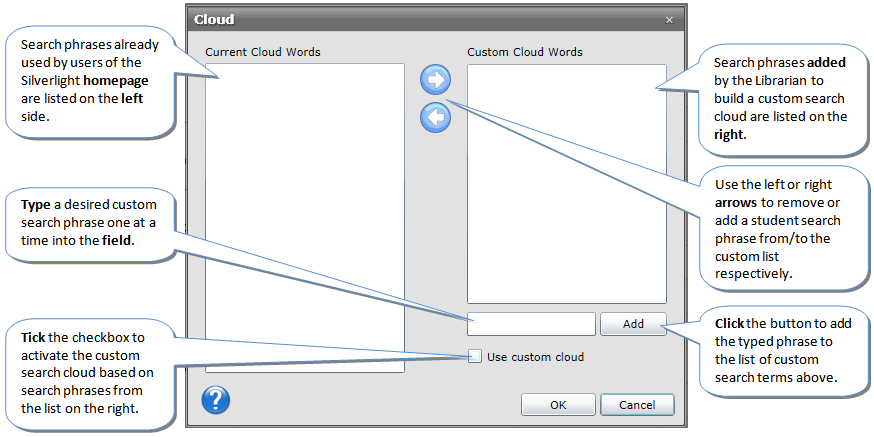Click the Cancel button

(637, 405)
